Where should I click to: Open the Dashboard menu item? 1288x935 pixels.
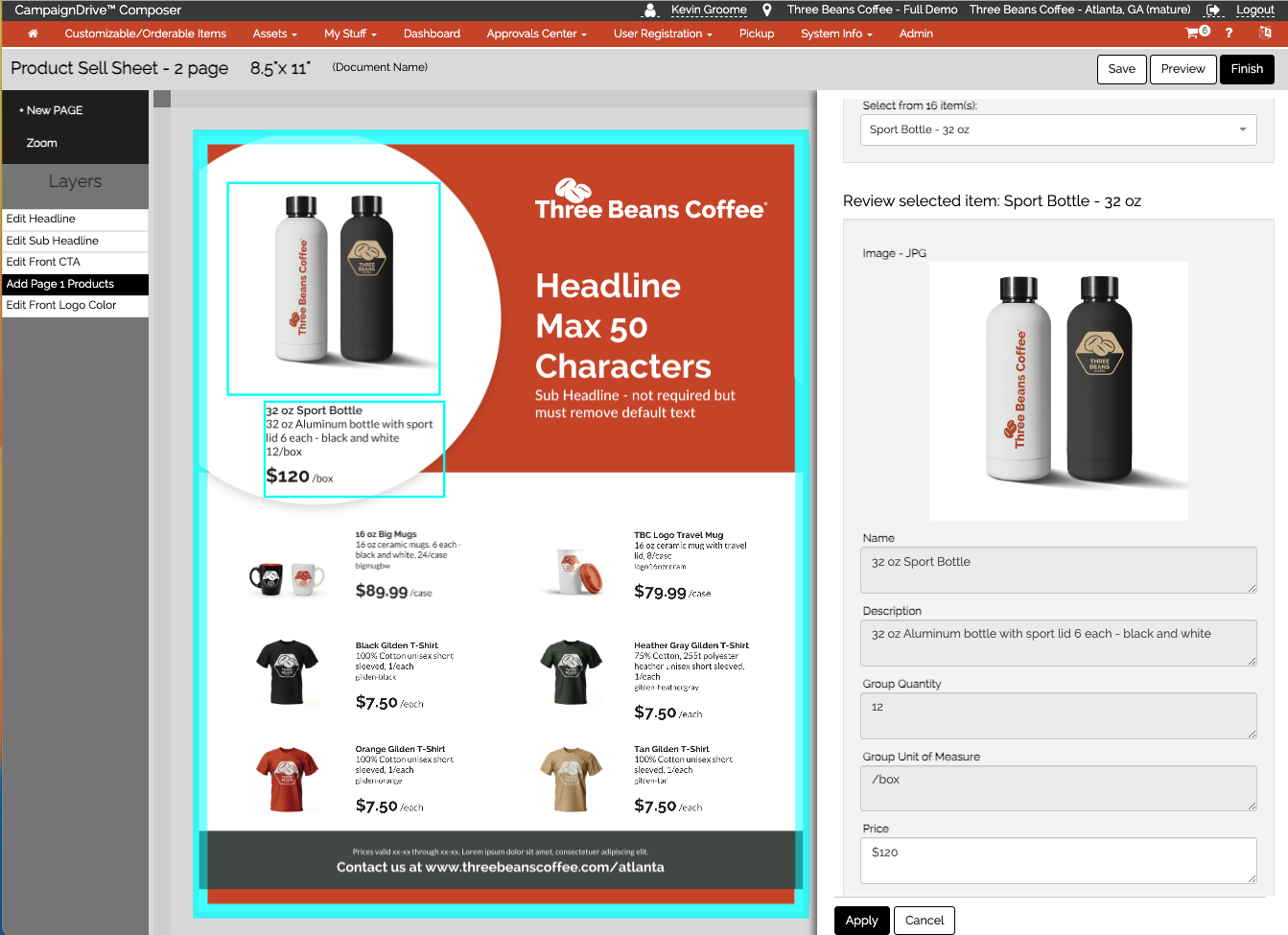point(432,34)
